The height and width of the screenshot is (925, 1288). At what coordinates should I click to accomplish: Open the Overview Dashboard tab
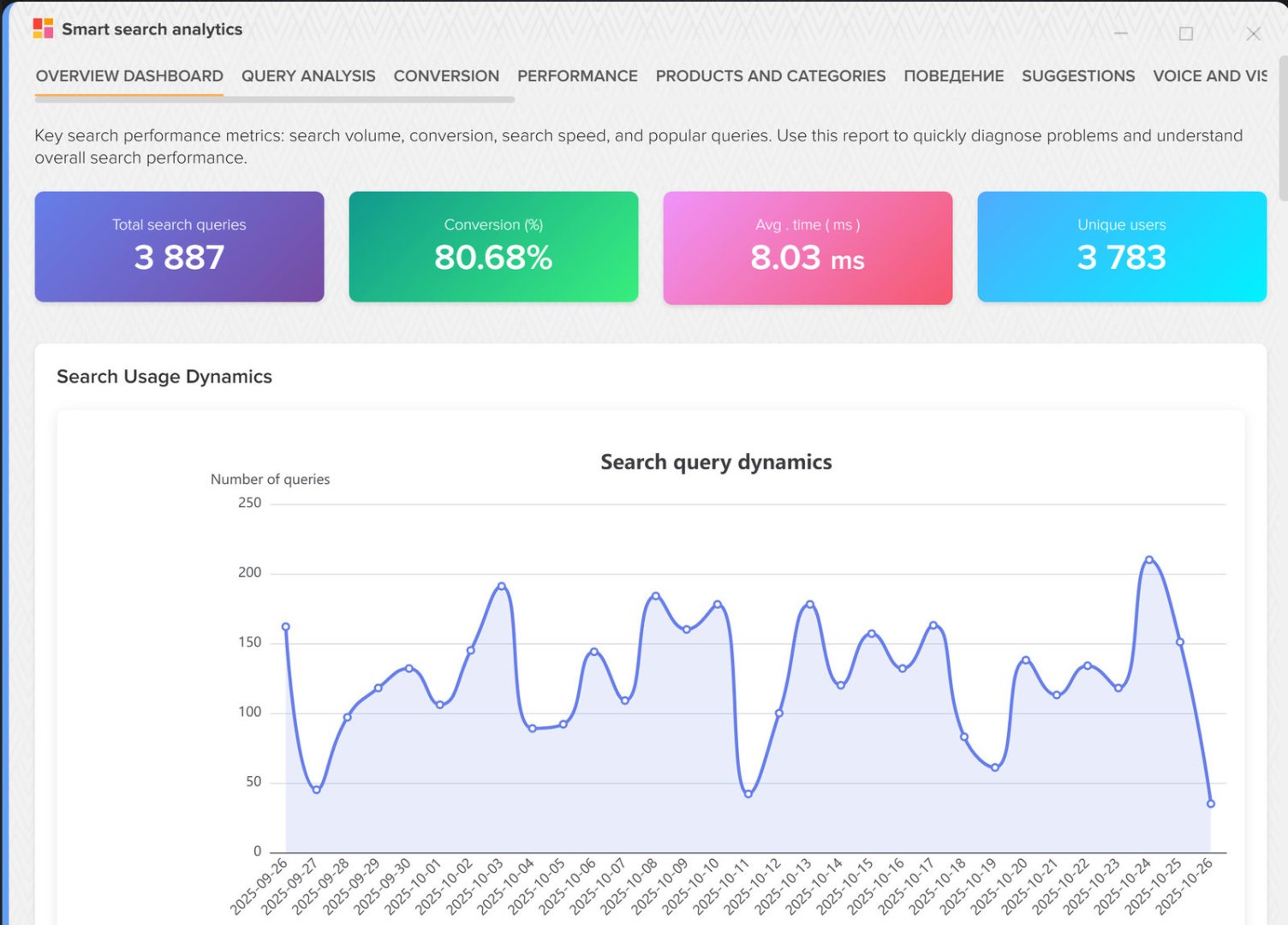[129, 76]
